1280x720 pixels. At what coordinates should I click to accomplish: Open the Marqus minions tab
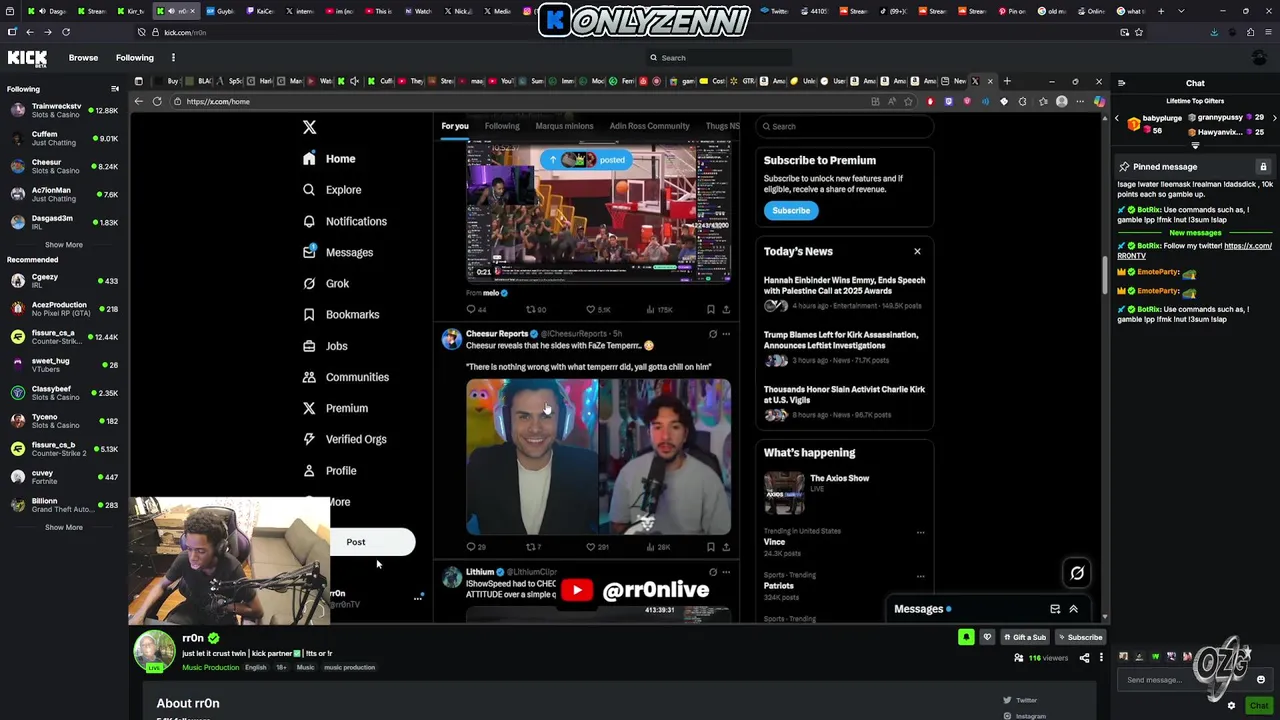pyautogui.click(x=564, y=126)
